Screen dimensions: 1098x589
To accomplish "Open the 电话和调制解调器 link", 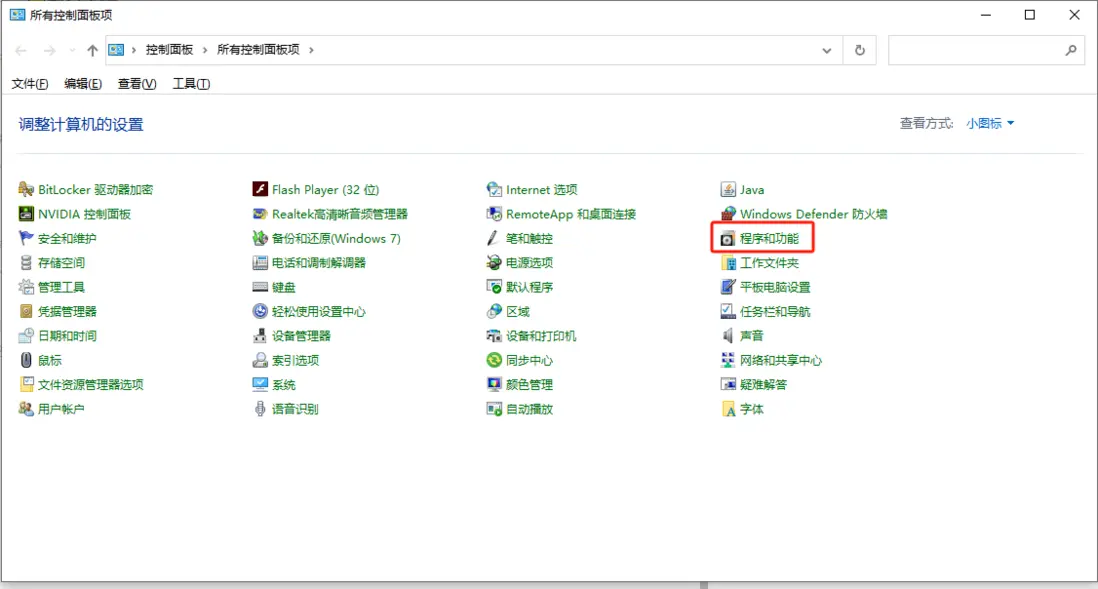I will [319, 263].
